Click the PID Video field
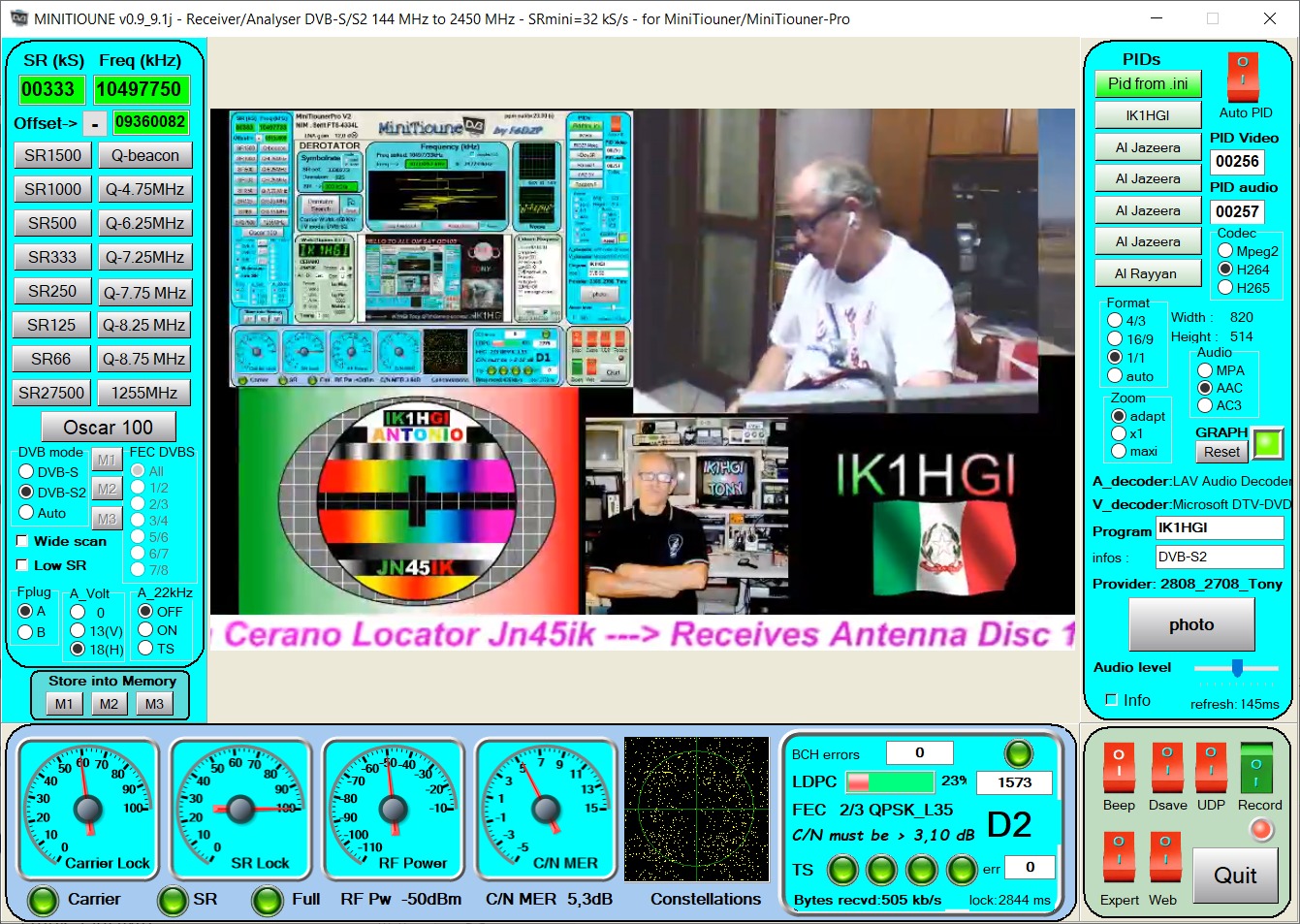This screenshot has height=924, width=1300. tap(1238, 162)
